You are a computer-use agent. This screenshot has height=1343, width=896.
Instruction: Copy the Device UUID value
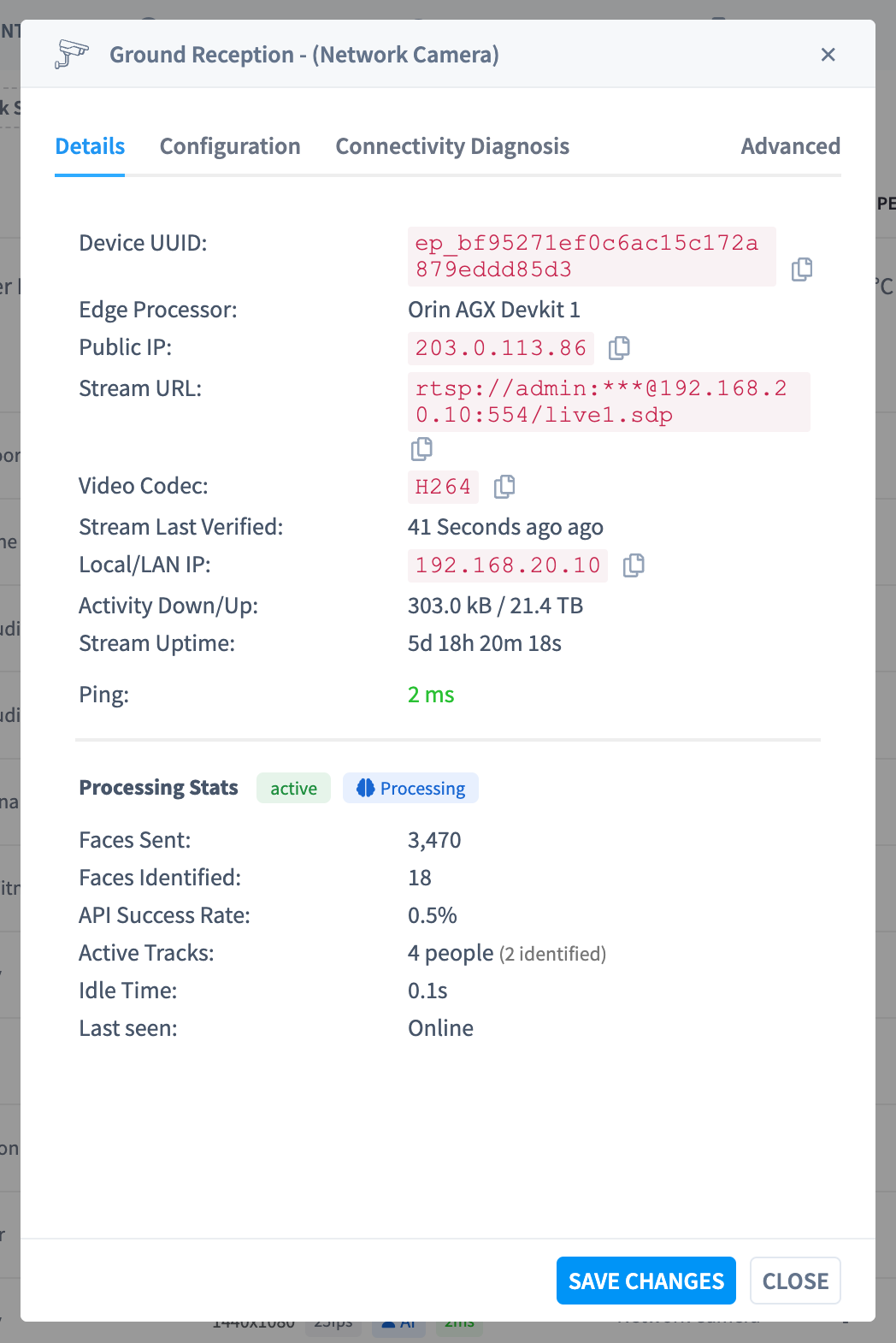(x=802, y=269)
